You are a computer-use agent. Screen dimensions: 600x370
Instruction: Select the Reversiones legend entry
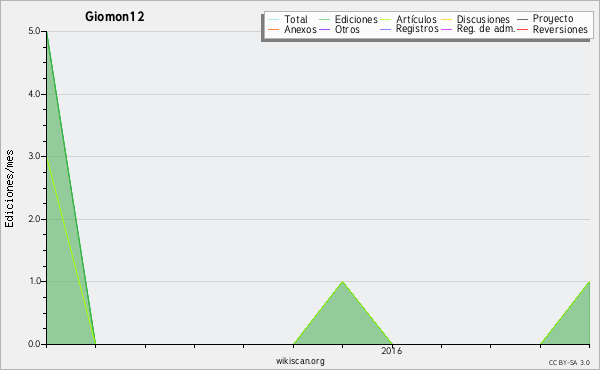pos(560,29)
